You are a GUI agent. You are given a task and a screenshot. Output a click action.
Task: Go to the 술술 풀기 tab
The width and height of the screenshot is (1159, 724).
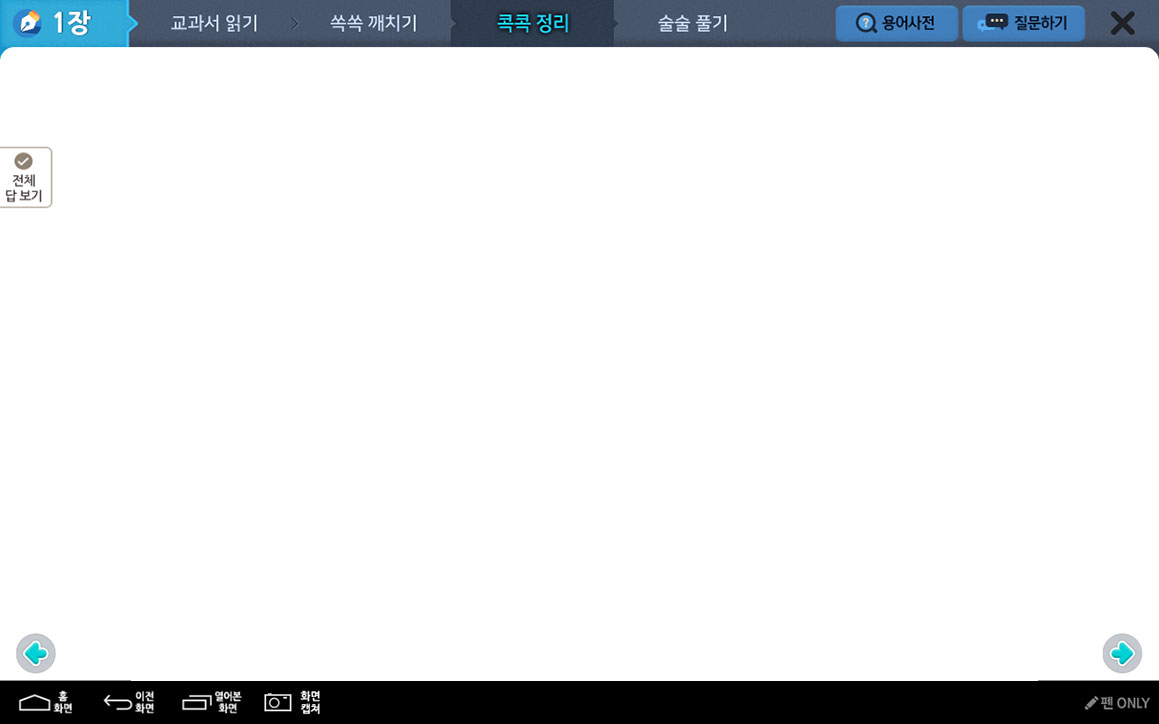click(692, 24)
